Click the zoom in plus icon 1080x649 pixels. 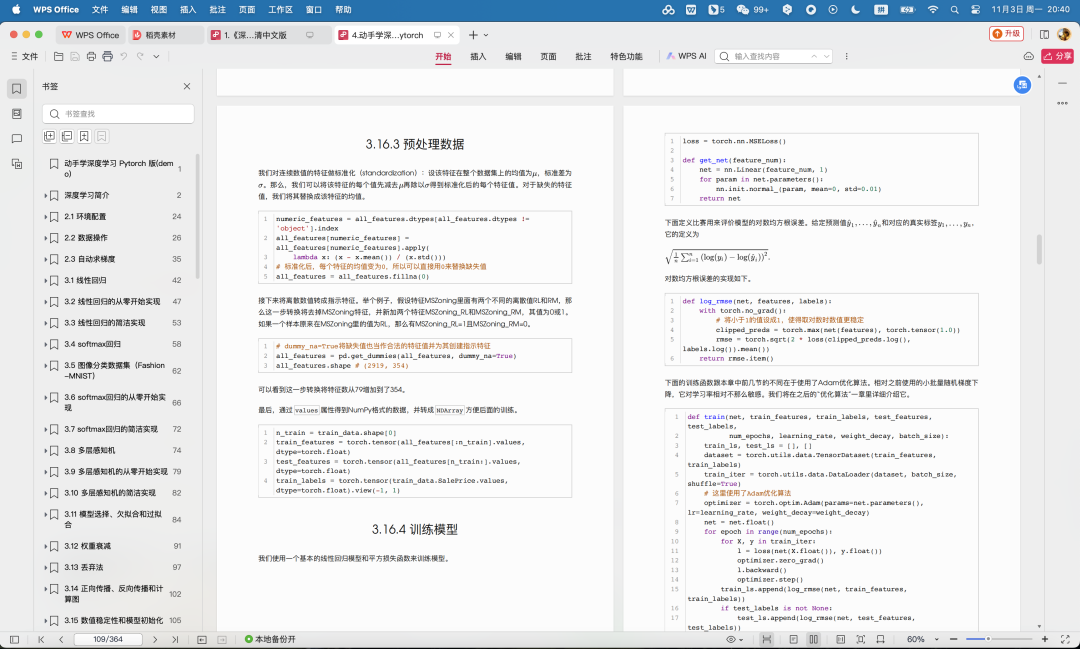(1045, 639)
